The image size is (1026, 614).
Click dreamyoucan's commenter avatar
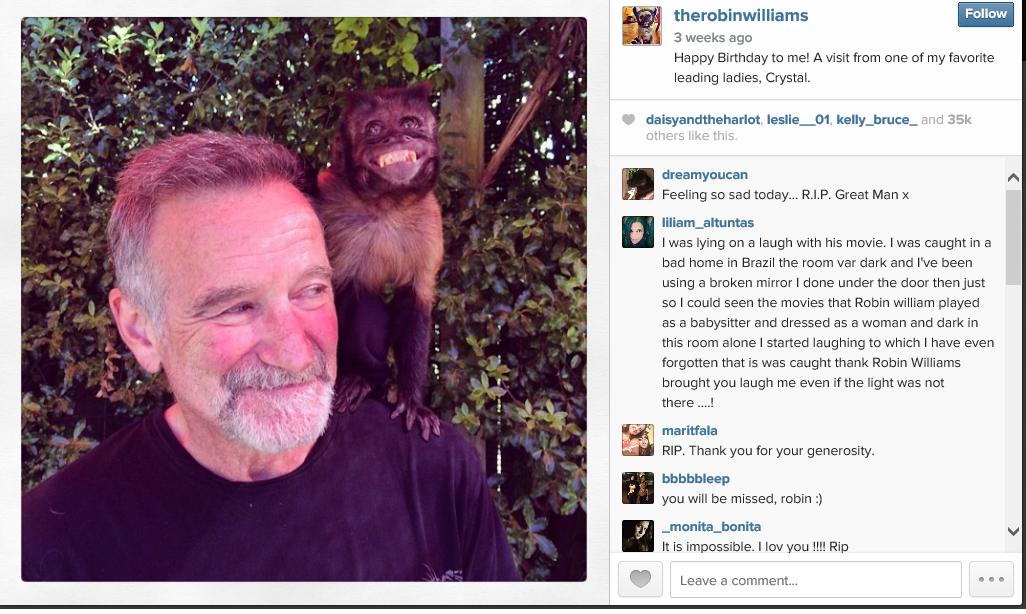coord(638,184)
